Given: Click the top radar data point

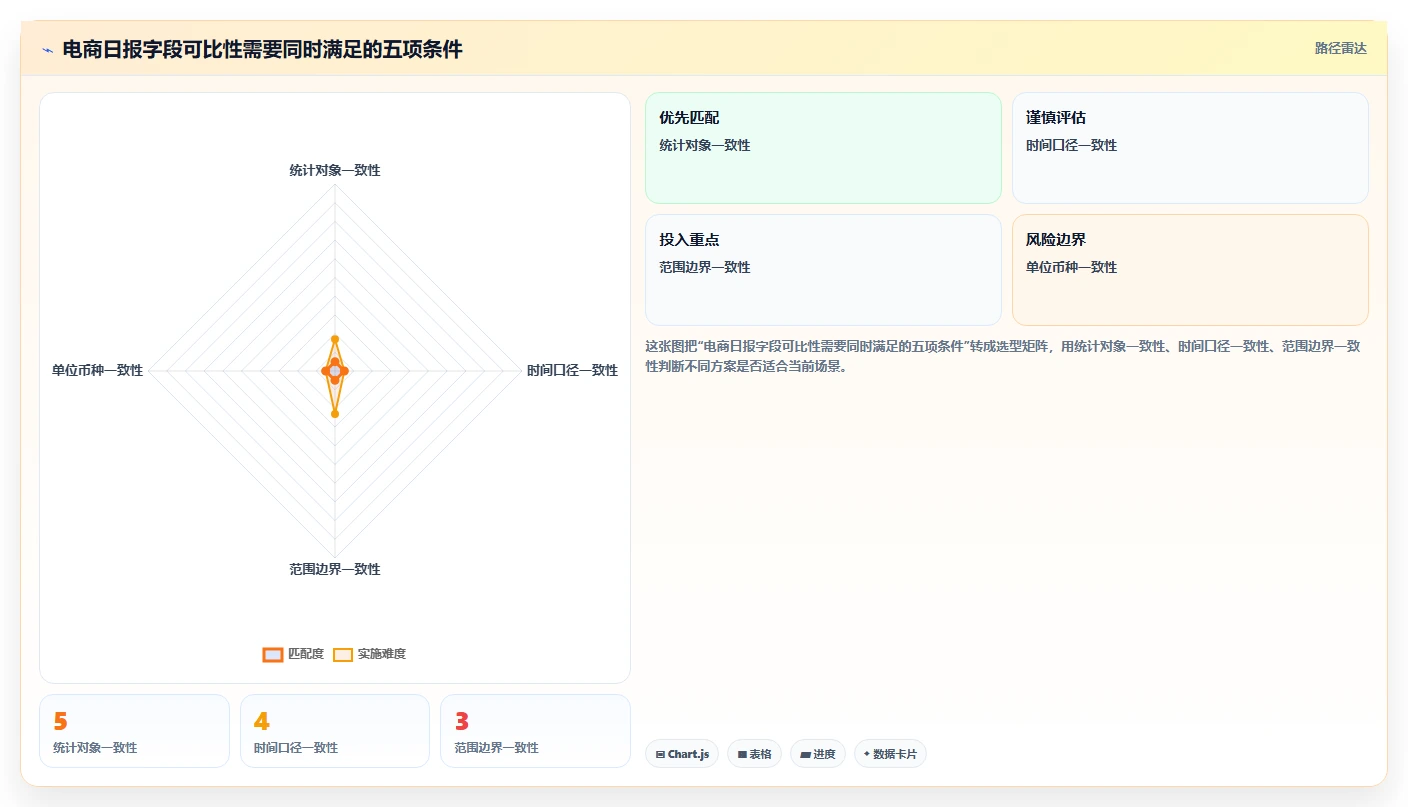Looking at the screenshot, I should [335, 339].
